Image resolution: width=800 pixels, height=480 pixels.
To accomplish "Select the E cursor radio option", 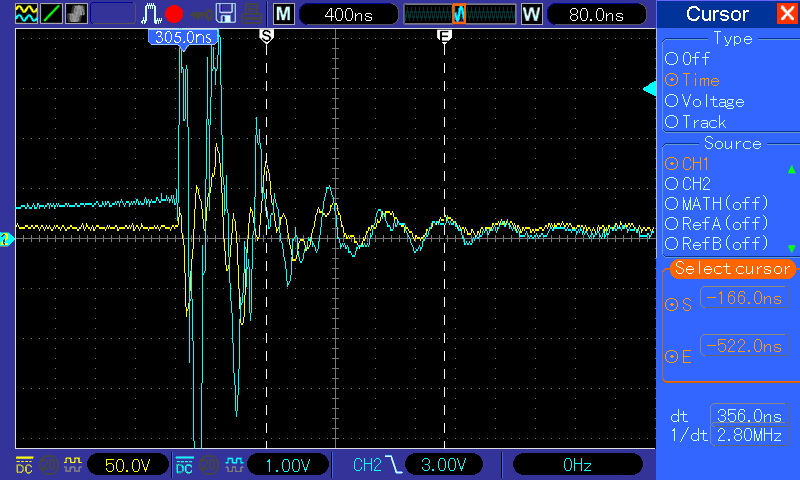I will coord(671,356).
